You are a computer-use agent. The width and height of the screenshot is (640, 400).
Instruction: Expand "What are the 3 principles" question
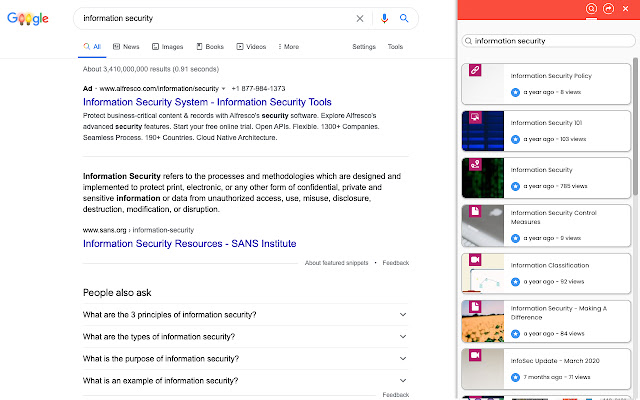(x=402, y=315)
